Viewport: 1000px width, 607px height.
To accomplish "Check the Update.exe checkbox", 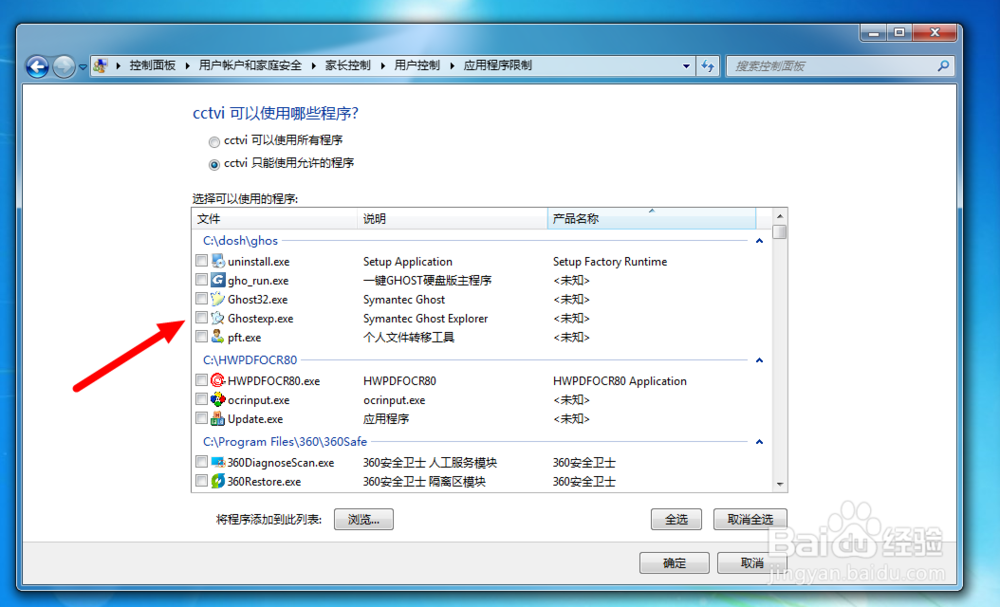I will (x=202, y=418).
